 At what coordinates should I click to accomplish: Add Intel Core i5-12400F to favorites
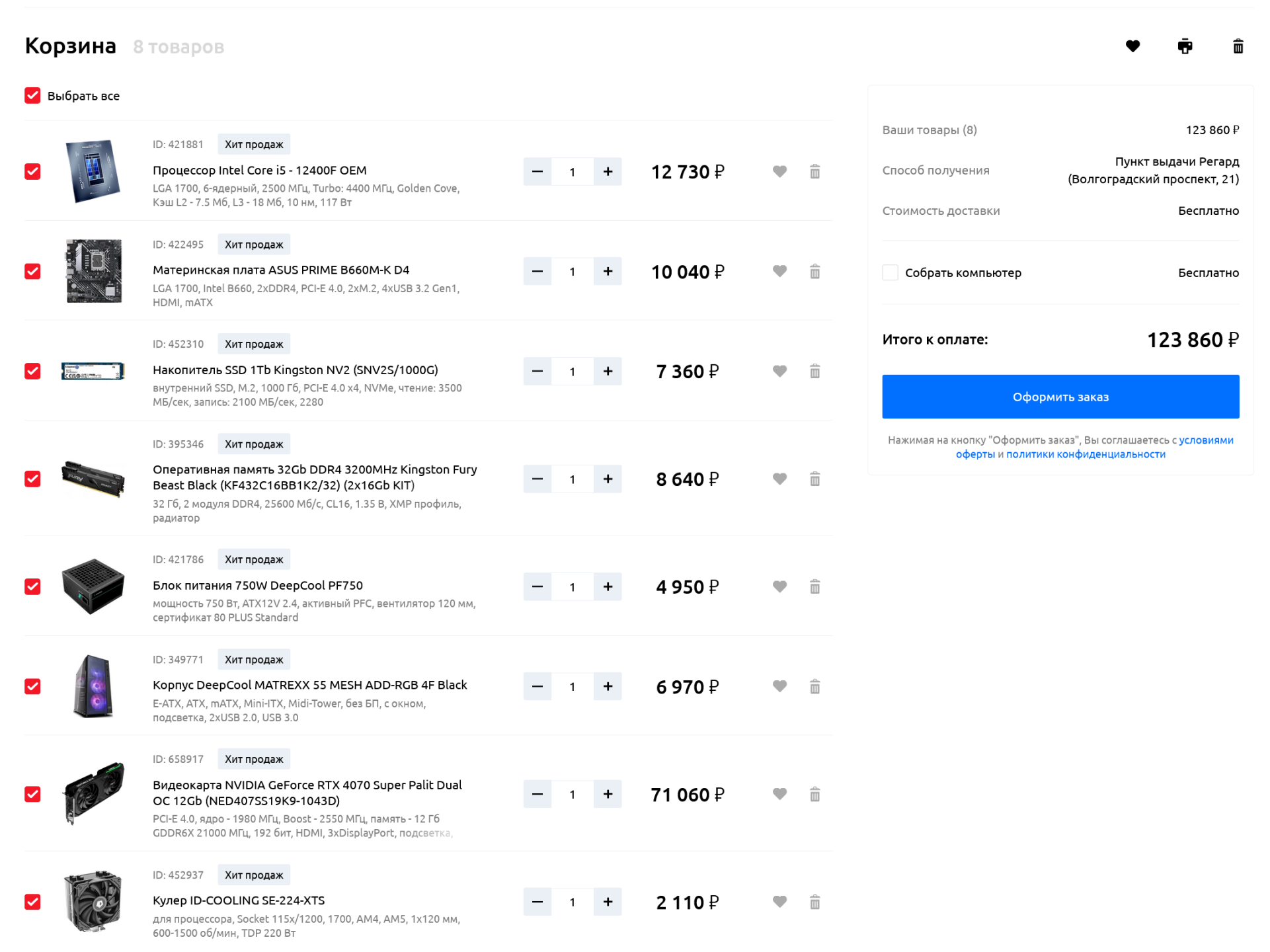click(779, 172)
